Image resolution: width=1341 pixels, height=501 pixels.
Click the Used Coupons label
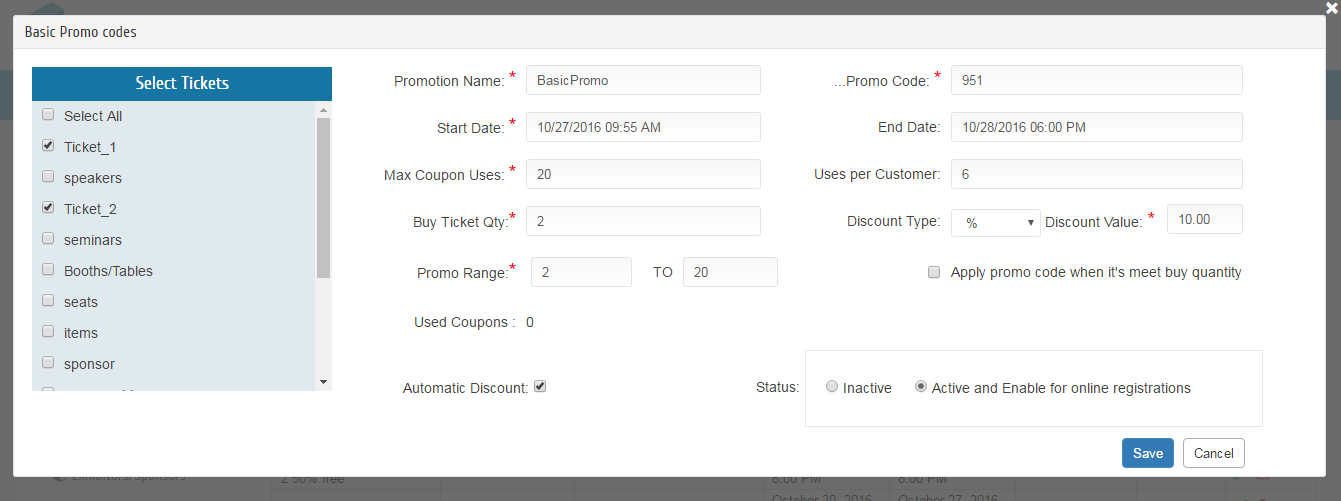pyautogui.click(x=465, y=322)
